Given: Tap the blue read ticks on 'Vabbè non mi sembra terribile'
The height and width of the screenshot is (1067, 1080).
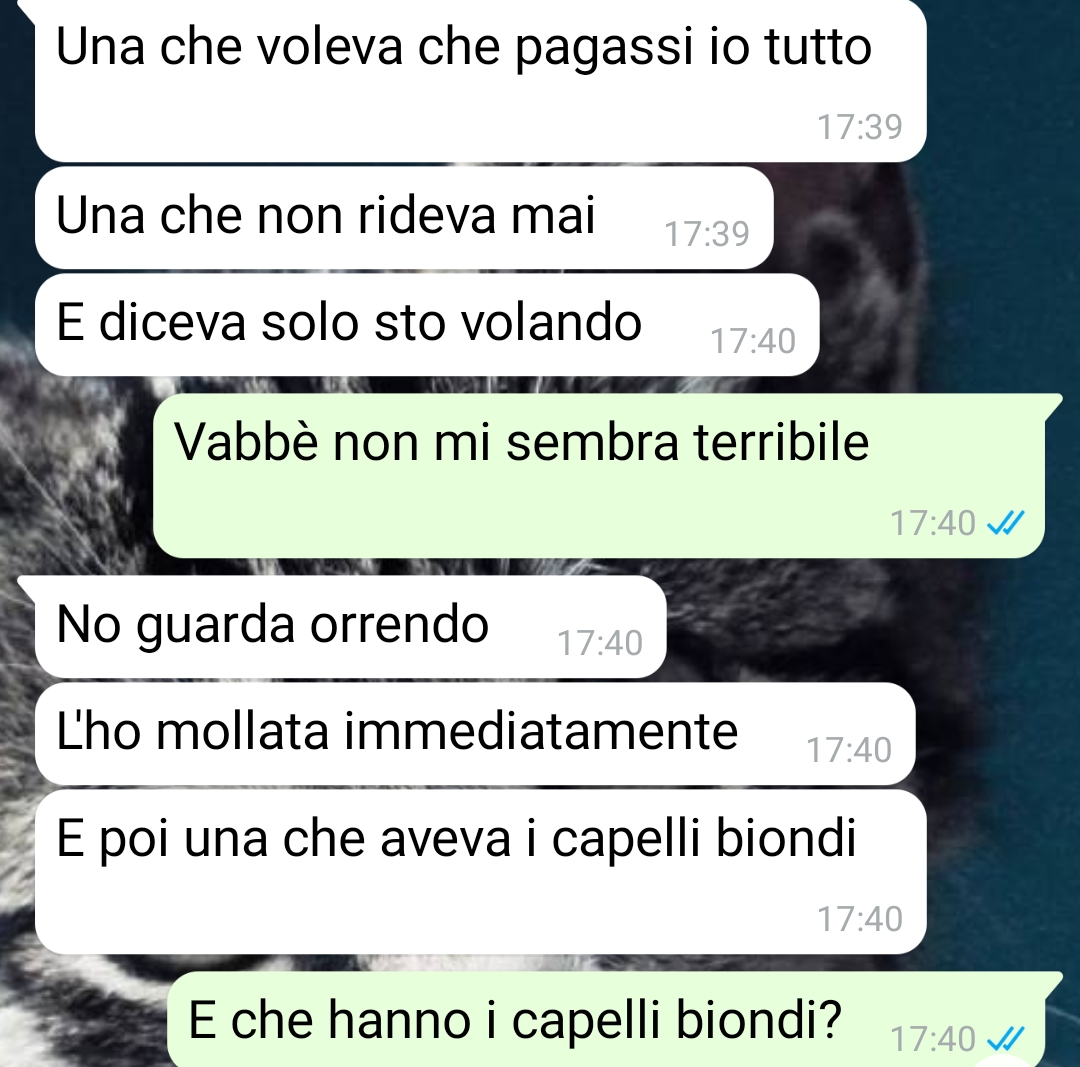Looking at the screenshot, I should [1006, 523].
